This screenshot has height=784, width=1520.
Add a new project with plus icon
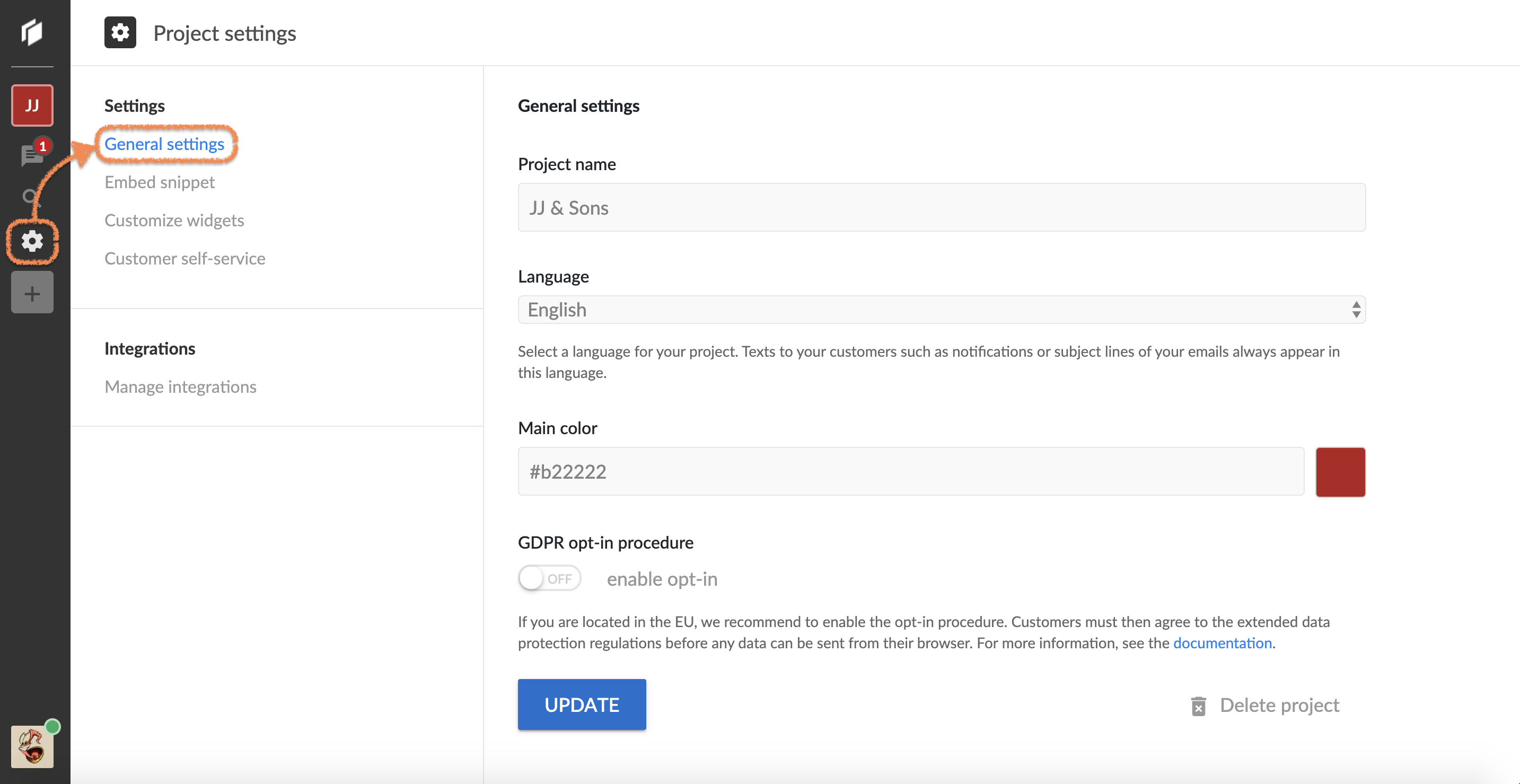point(32,293)
